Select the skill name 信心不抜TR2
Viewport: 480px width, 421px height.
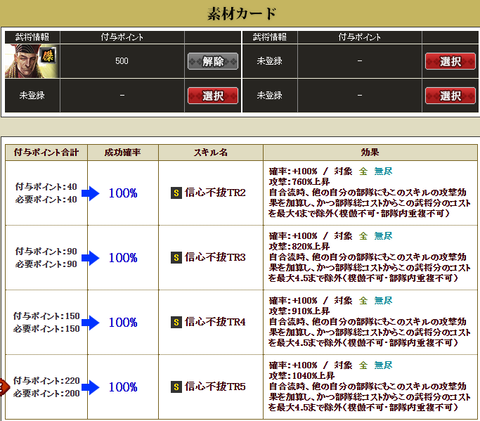[x=215, y=193]
